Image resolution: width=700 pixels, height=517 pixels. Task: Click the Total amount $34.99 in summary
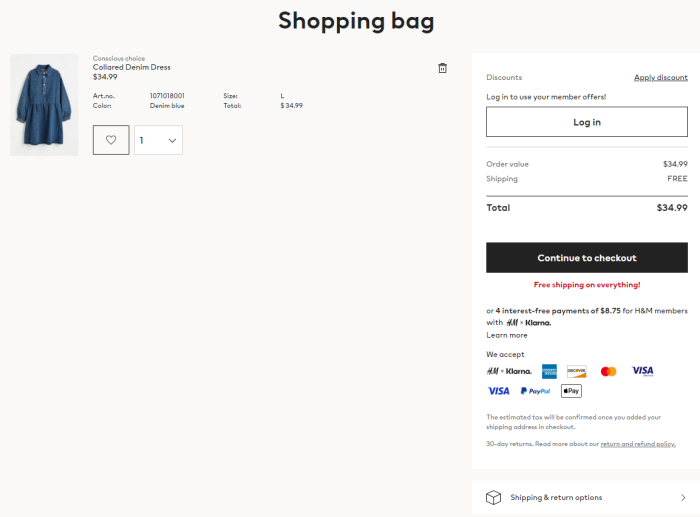(x=672, y=208)
